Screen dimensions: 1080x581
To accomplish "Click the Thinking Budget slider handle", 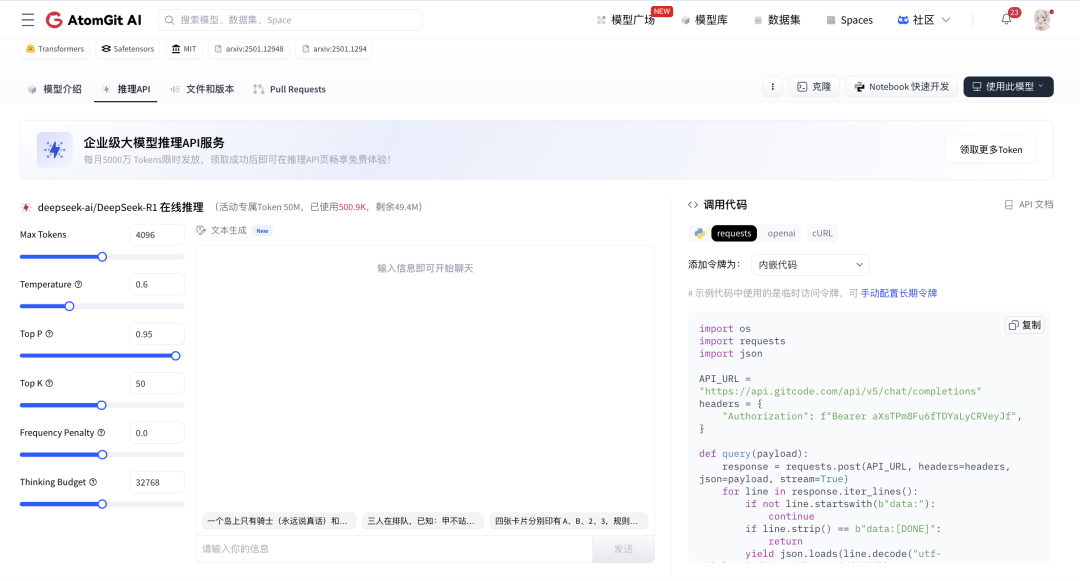I will [102, 505].
